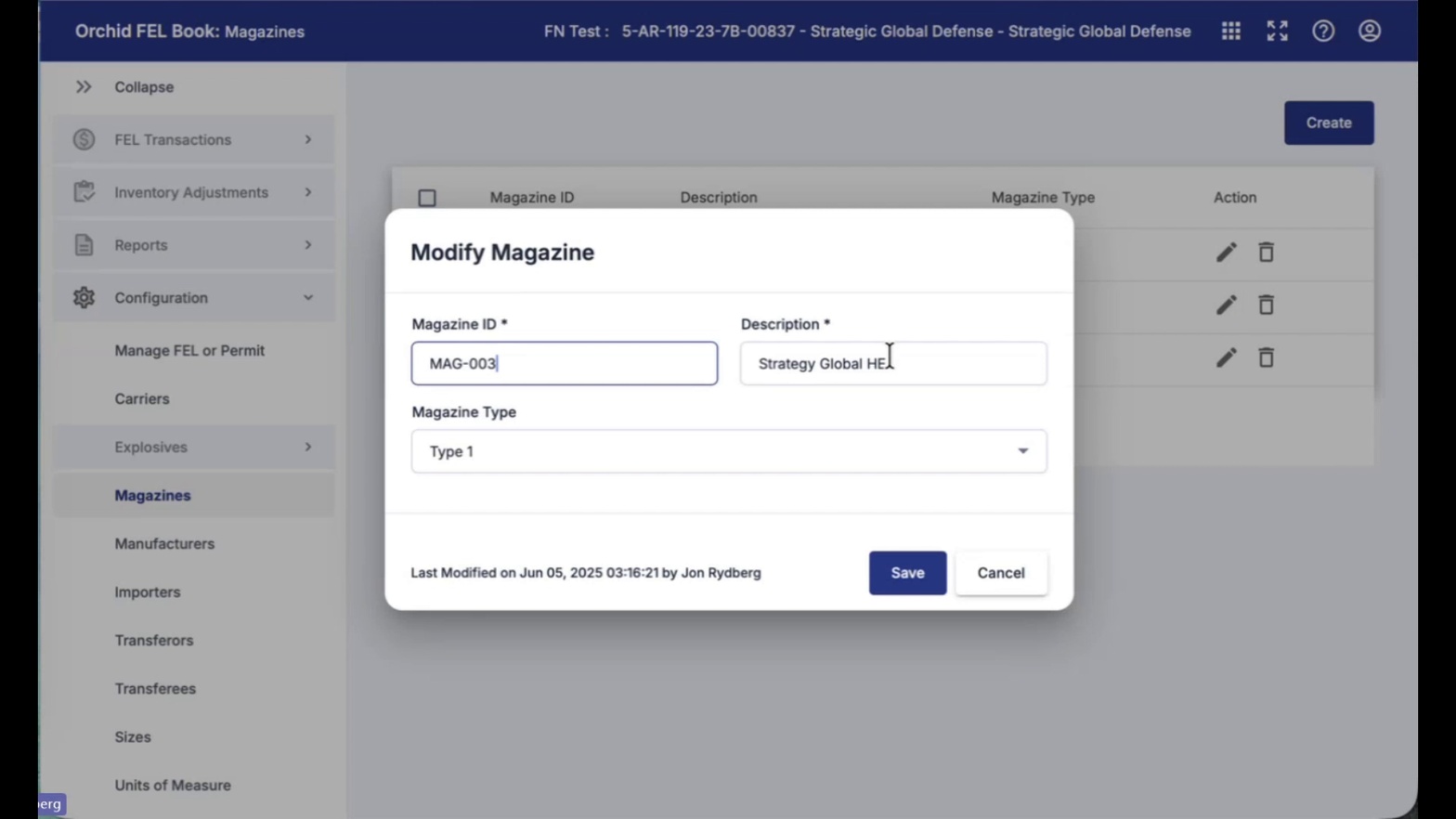Open the Carriers menu item
Screen dimensions: 1456x819
[x=142, y=398]
